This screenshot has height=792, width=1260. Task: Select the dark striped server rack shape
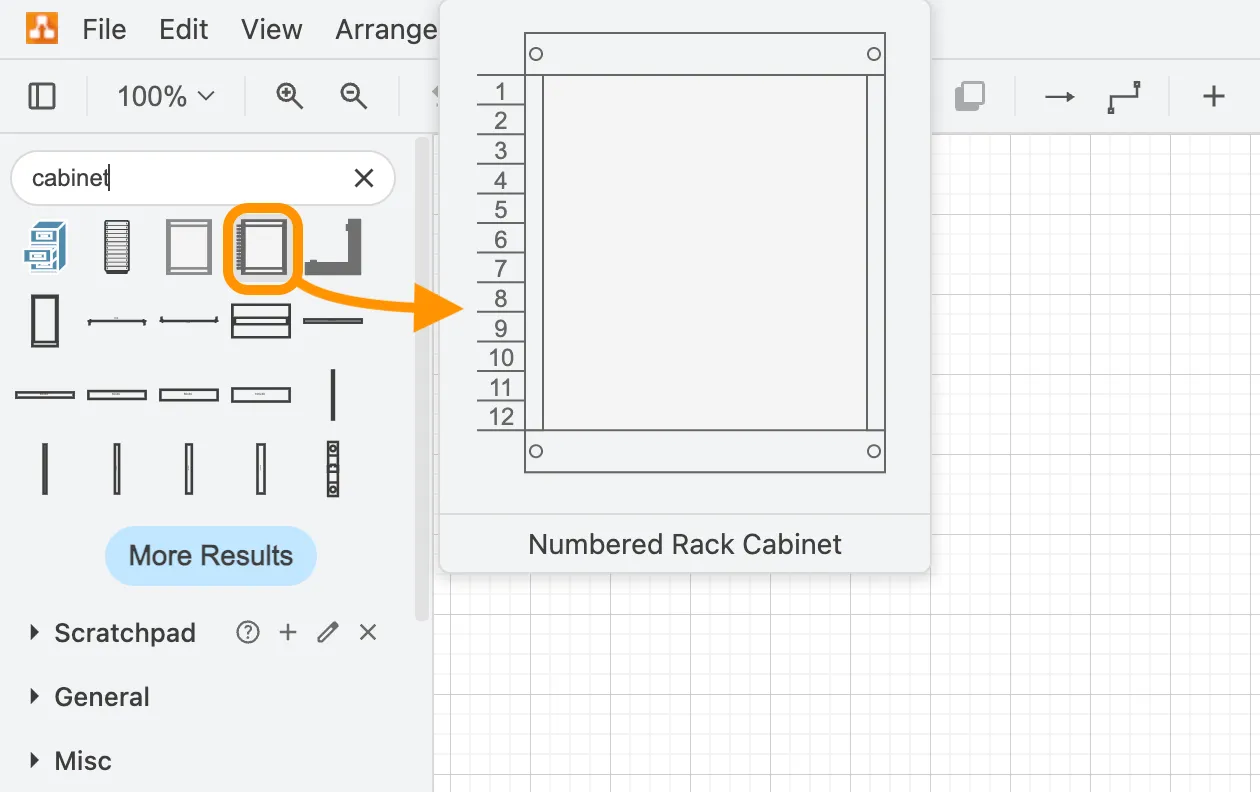pyautogui.click(x=117, y=247)
